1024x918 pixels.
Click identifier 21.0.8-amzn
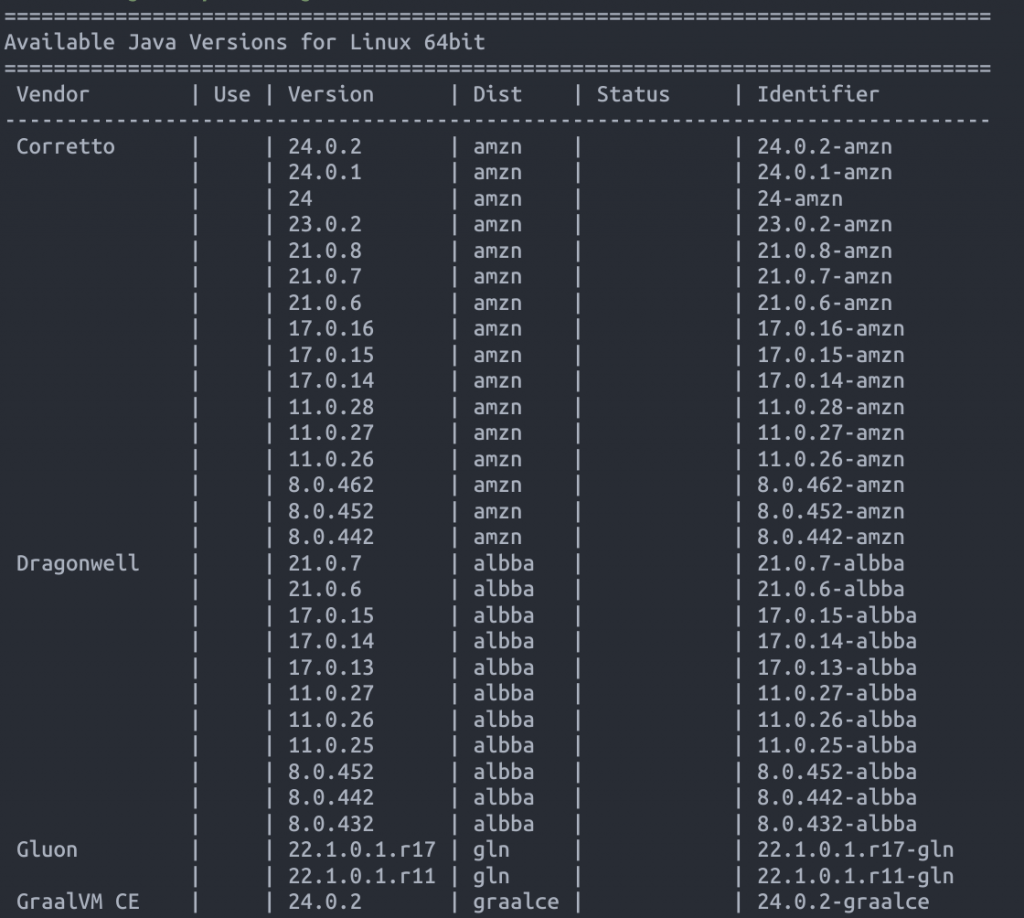tap(824, 251)
